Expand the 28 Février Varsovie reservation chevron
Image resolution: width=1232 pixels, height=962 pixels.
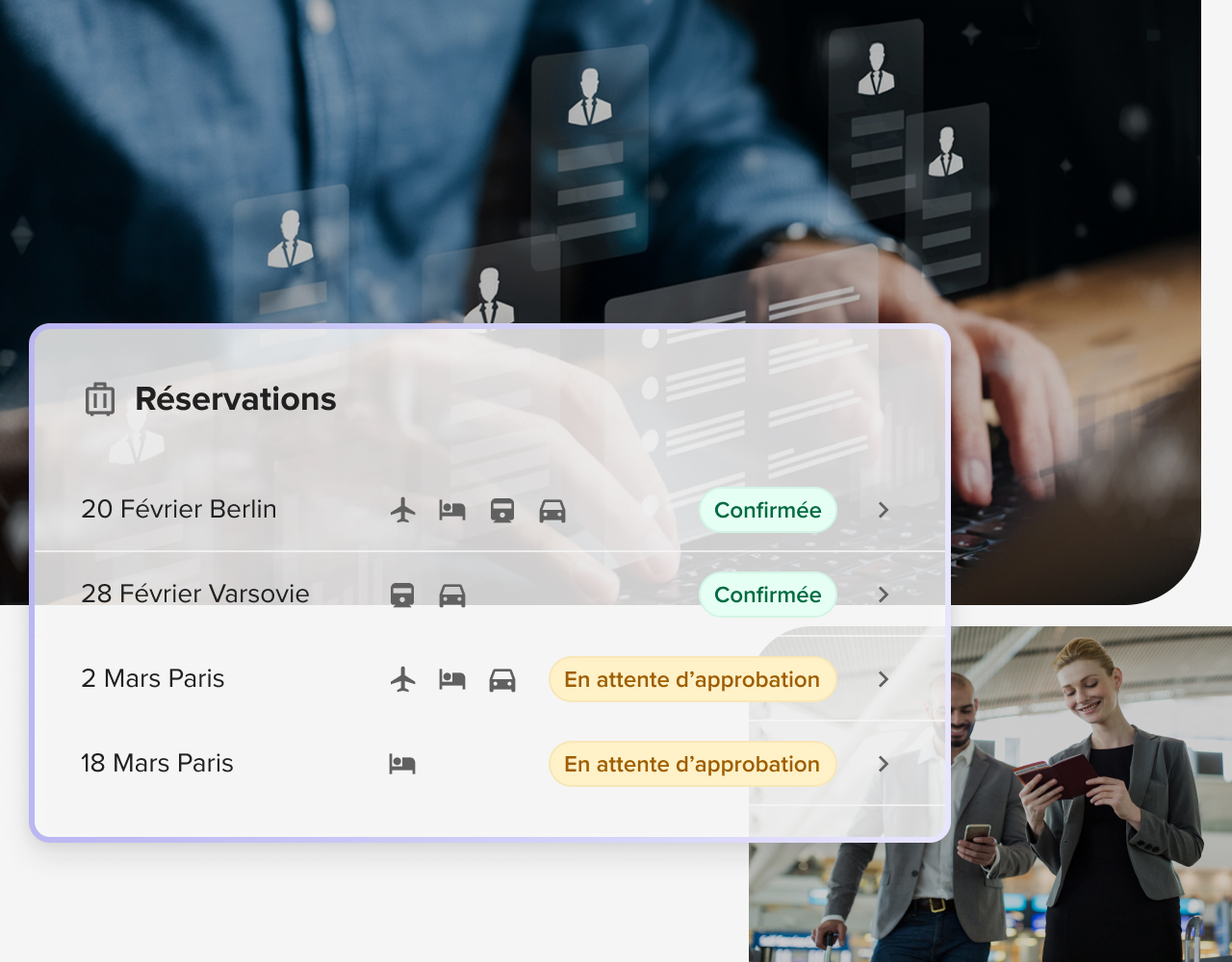coord(884,595)
